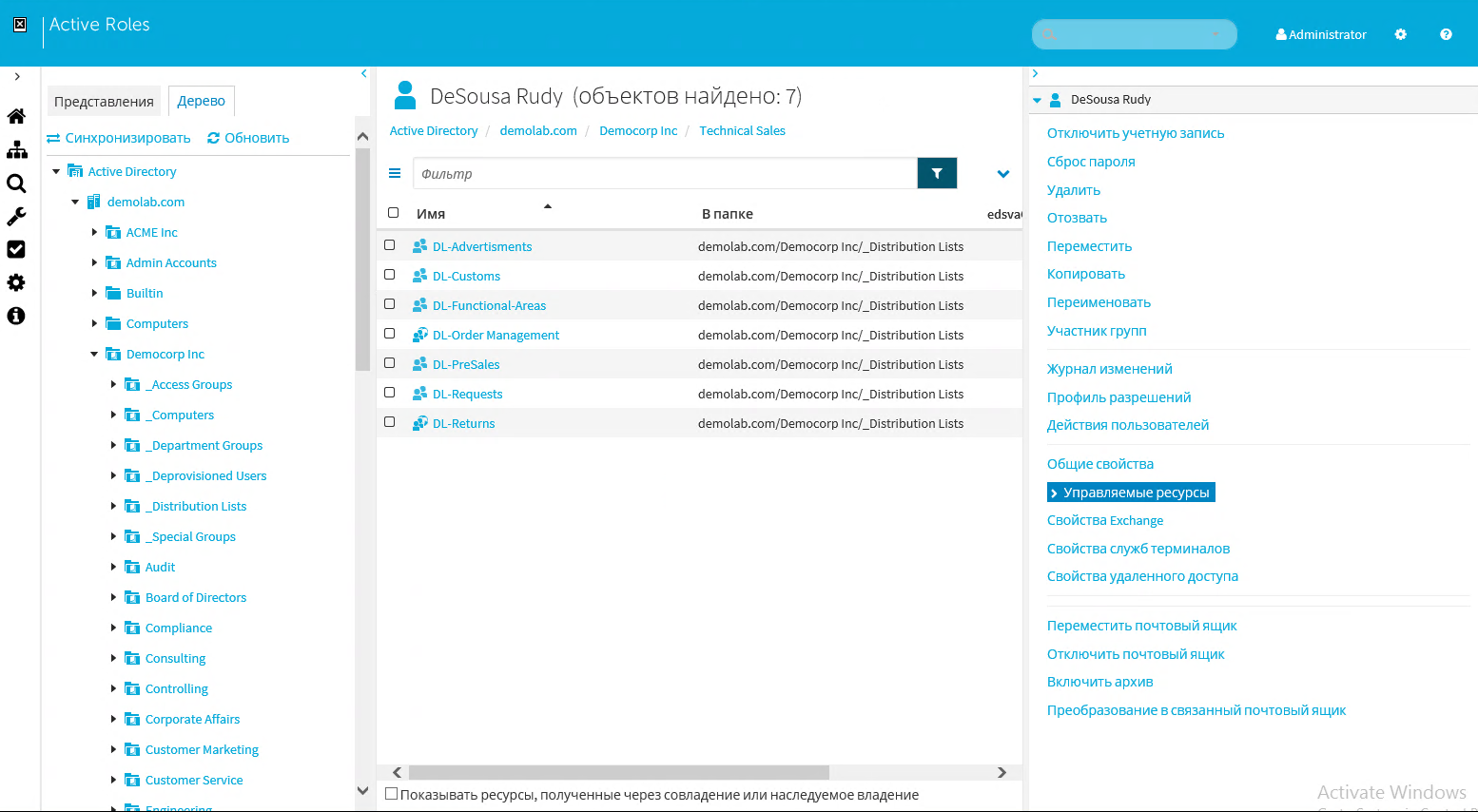Click the DL-Customs group icon
This screenshot has width=1478, height=812.
click(x=419, y=276)
